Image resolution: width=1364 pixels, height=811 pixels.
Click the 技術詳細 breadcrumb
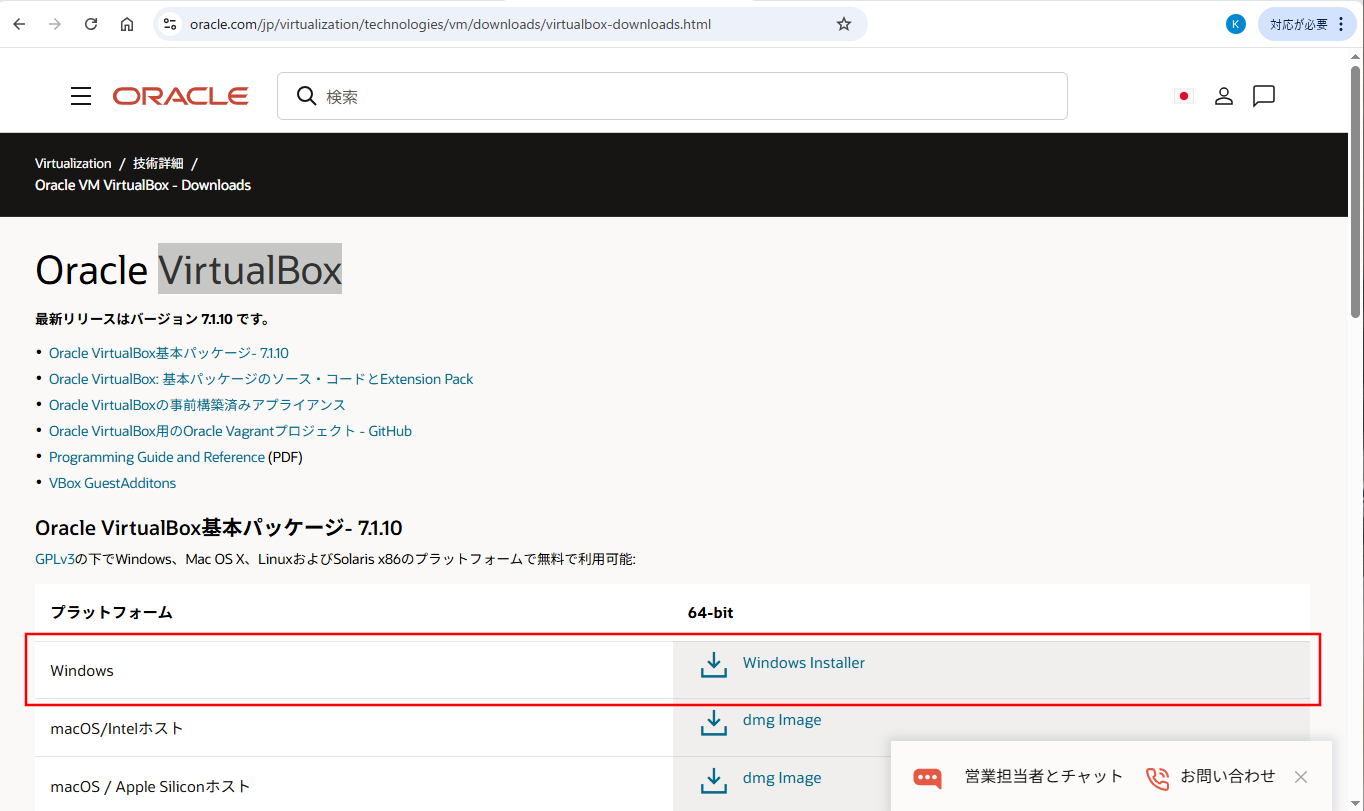158,163
